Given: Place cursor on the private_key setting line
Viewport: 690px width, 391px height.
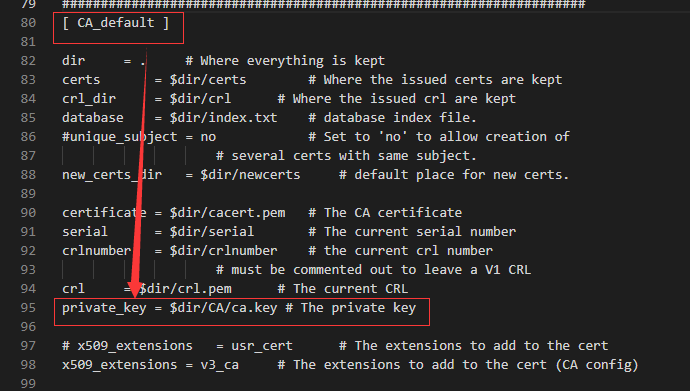Looking at the screenshot, I should pos(239,308).
